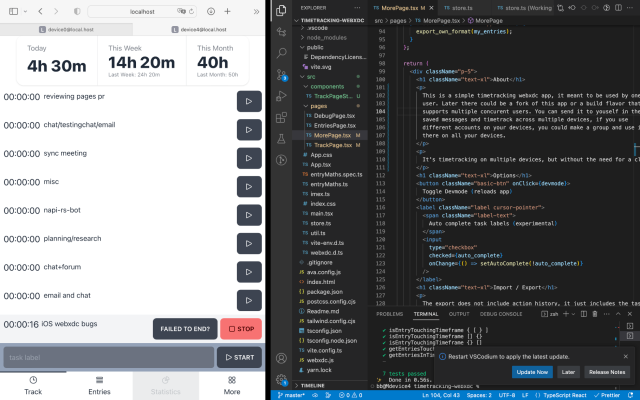Viewport: 640px width, 400px height.
Task: Open the store.ts editor tab
Action: (458, 8)
